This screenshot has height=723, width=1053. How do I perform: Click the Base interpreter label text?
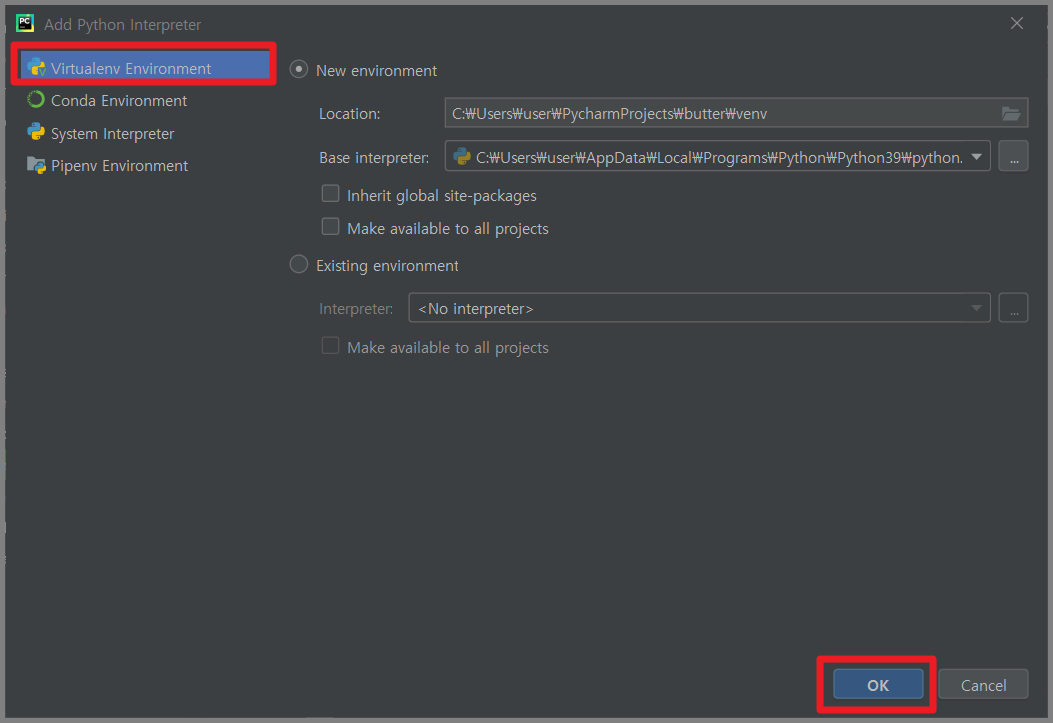point(374,158)
